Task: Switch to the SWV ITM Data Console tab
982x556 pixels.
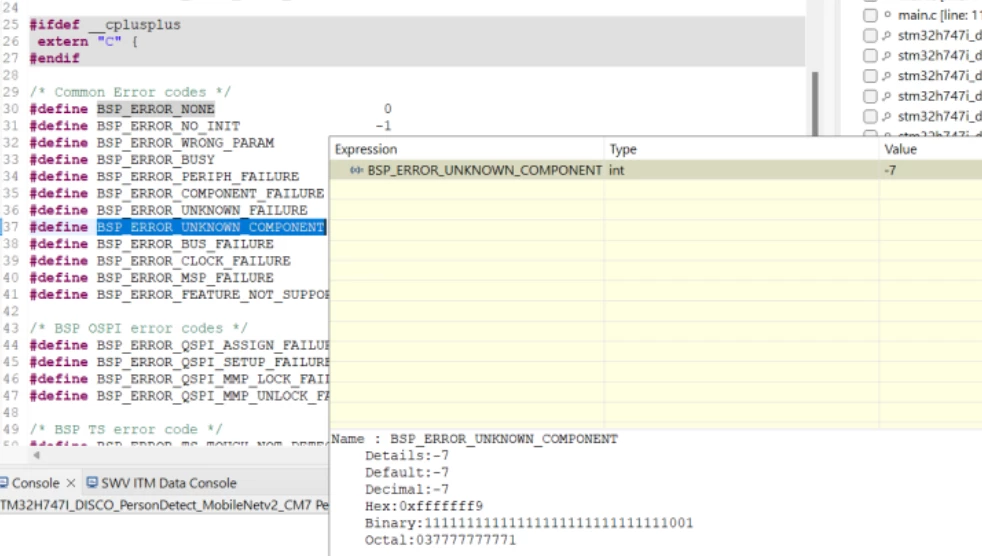Action: [162, 483]
